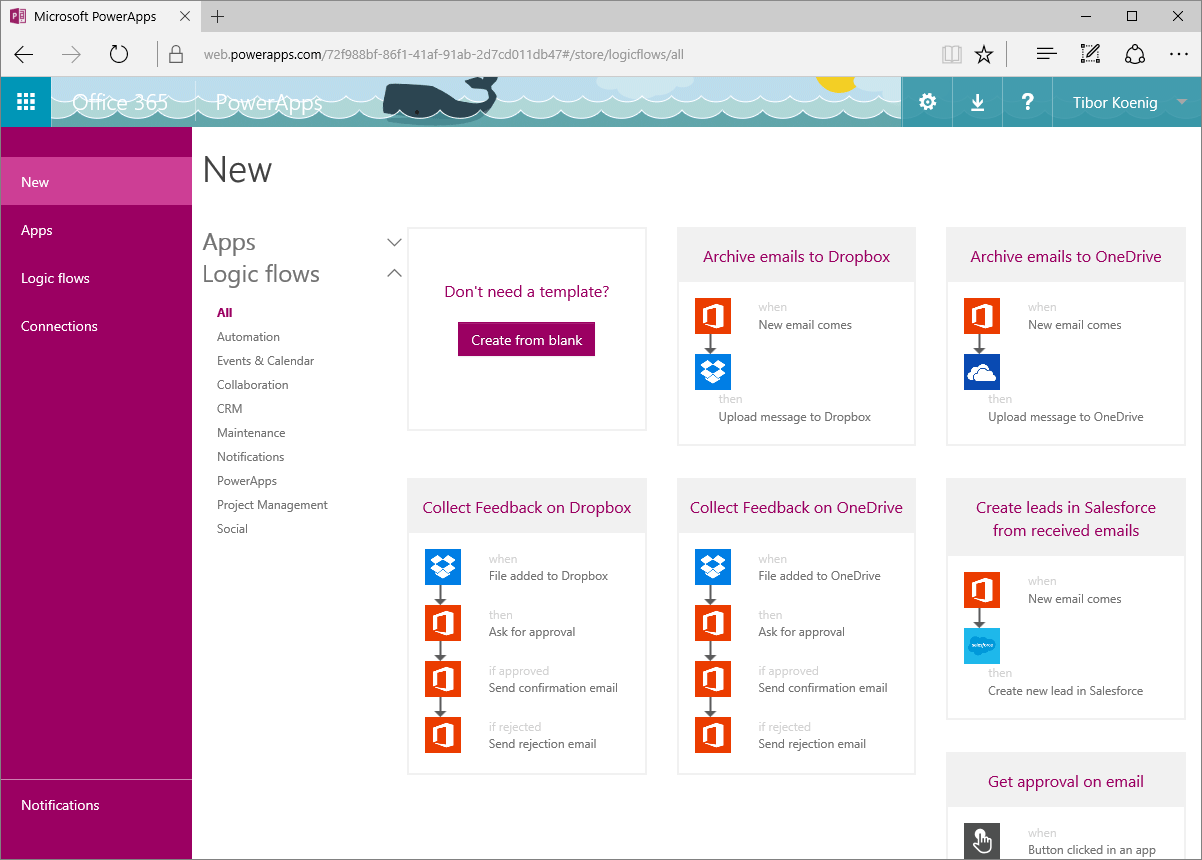The height and width of the screenshot is (860, 1202).
Task: Click the Dropbox icon beside File added to OneDrive
Action: [x=713, y=567]
